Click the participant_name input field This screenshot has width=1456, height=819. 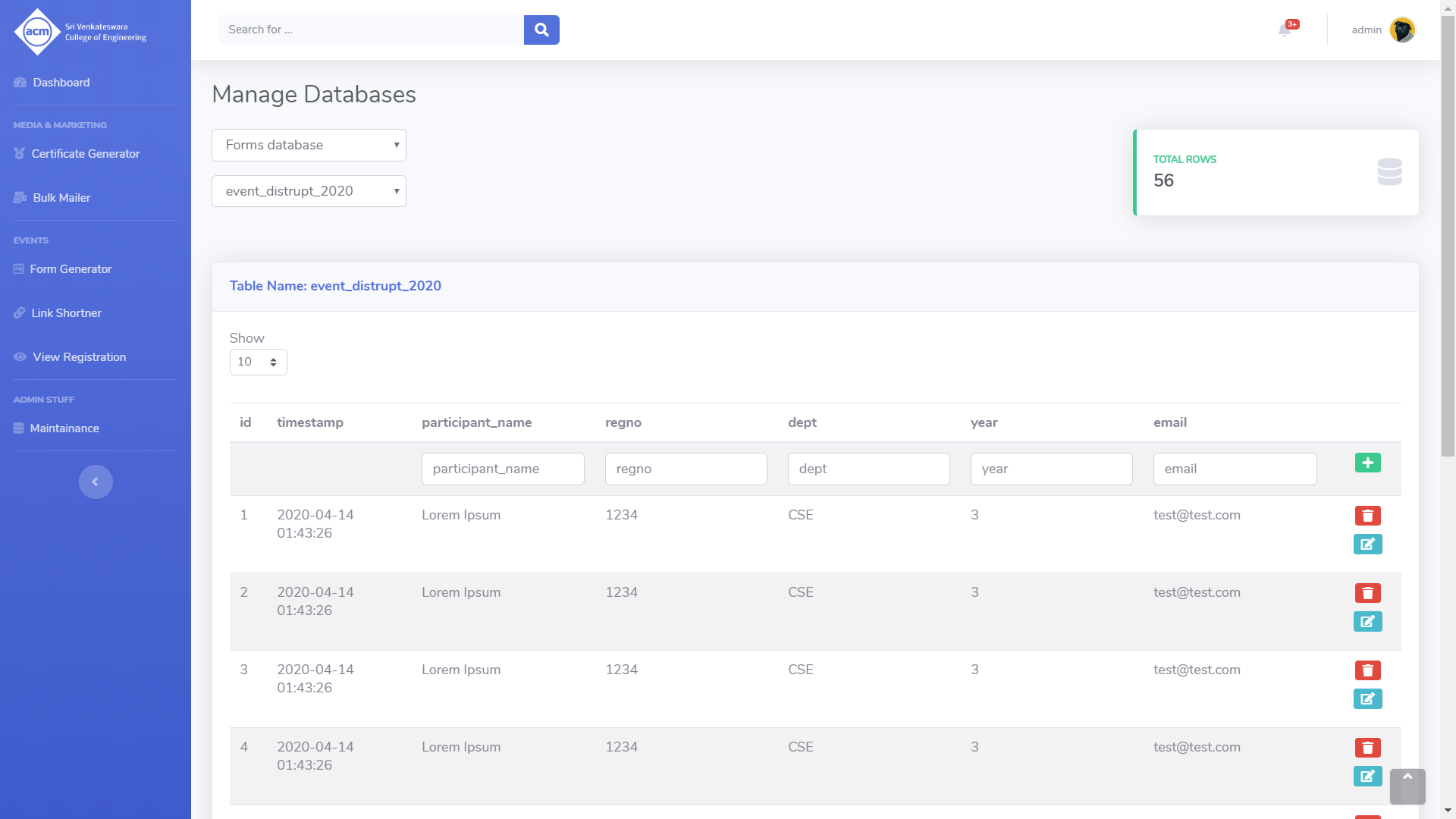(x=503, y=469)
